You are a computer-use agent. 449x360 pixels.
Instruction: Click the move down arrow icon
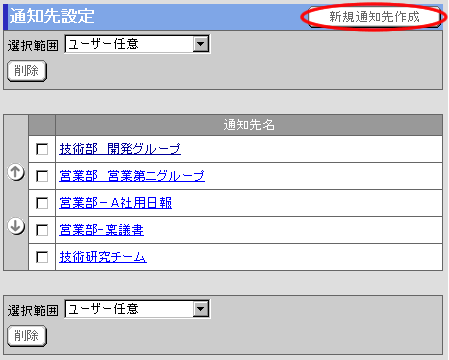tap(16, 226)
